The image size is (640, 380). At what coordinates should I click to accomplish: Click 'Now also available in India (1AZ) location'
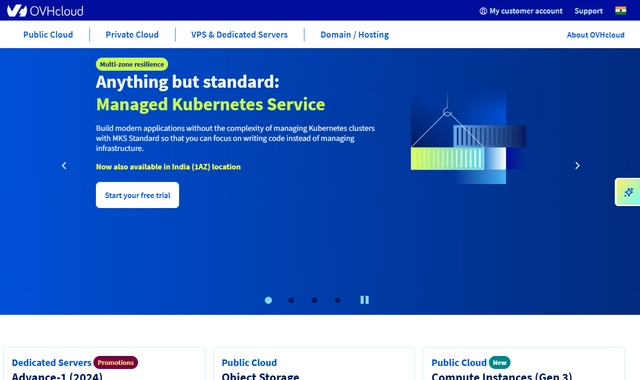click(x=168, y=167)
